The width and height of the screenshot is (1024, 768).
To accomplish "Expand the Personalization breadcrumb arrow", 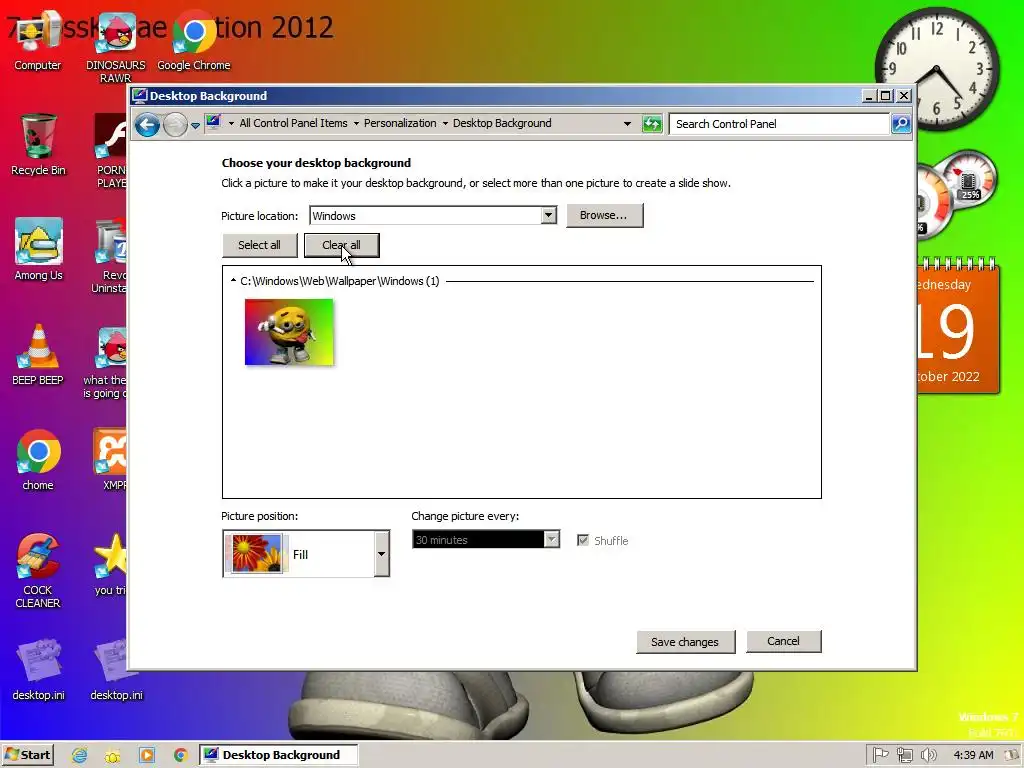I will coord(356,123).
